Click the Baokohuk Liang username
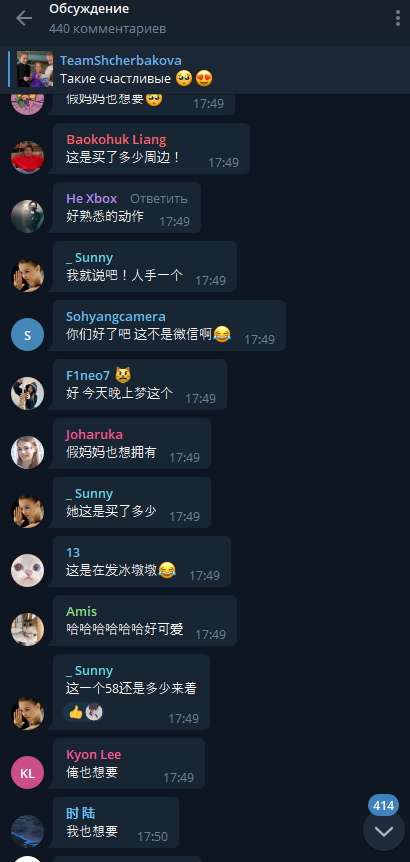410x862 pixels. (x=117, y=140)
